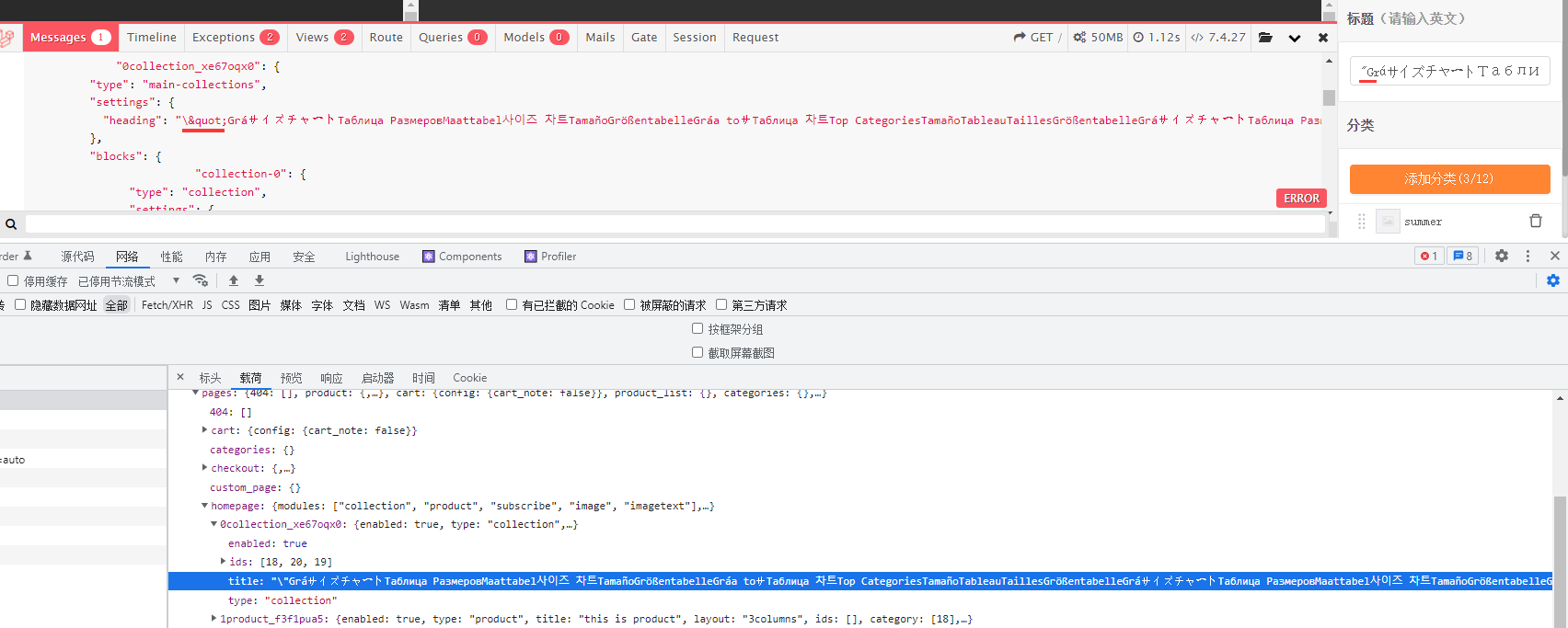Open the 已停用节流模式 throttling dropdown
This screenshot has width=1568, height=628.
click(x=127, y=281)
